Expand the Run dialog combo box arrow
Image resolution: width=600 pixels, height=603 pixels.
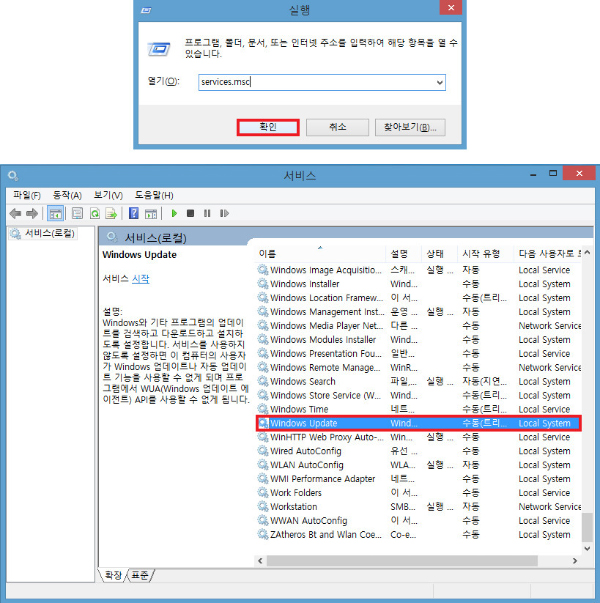(x=440, y=82)
